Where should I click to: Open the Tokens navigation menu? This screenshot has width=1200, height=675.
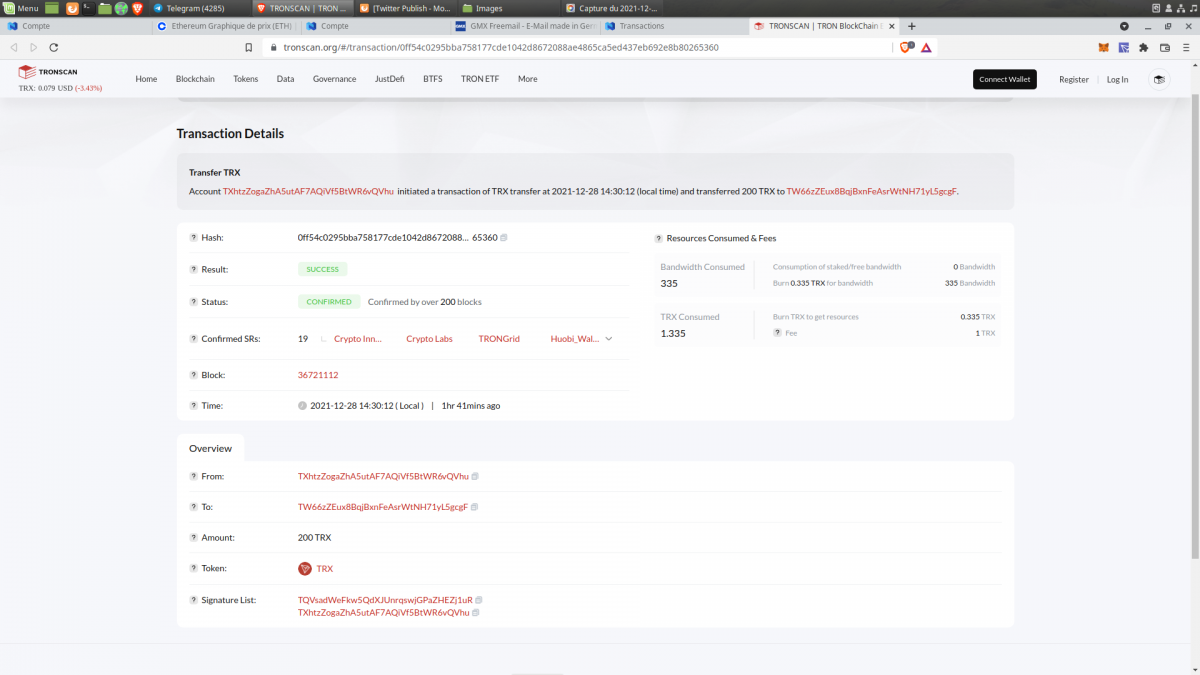point(245,79)
